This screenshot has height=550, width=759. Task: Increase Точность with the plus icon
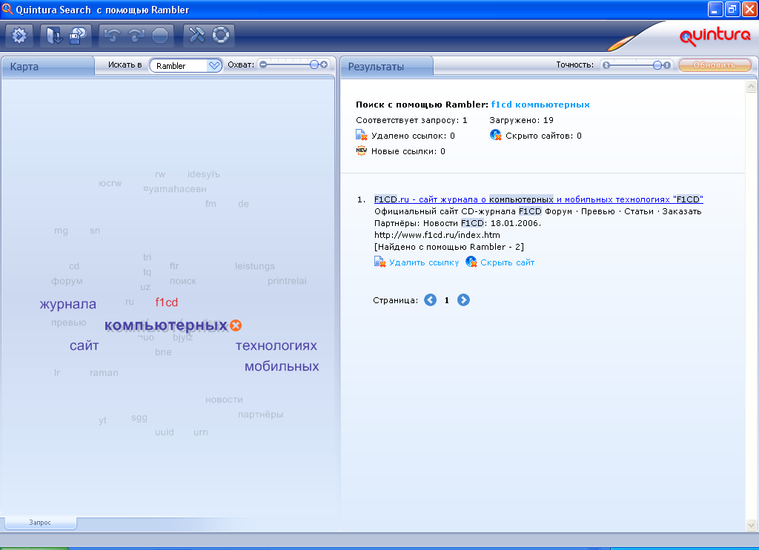click(667, 65)
